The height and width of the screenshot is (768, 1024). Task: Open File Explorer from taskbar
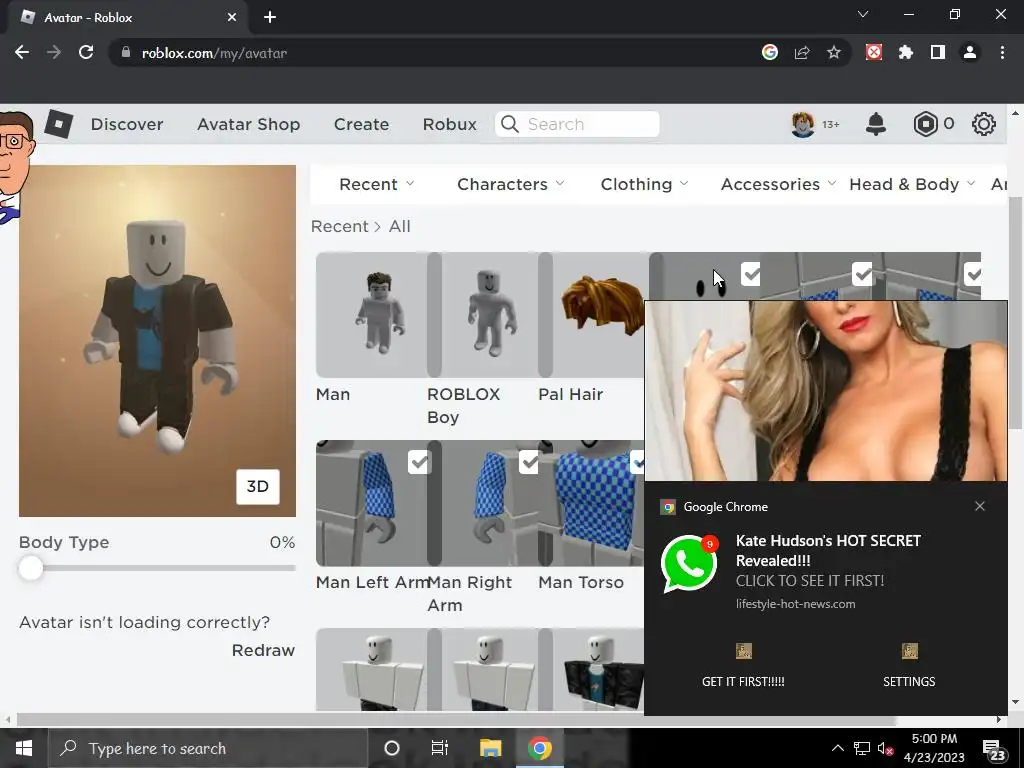pyautogui.click(x=490, y=748)
